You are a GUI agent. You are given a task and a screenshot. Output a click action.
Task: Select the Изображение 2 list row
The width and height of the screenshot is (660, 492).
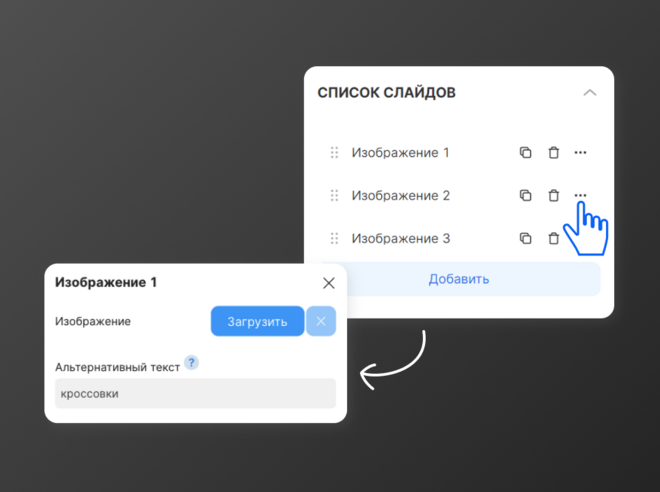459,195
